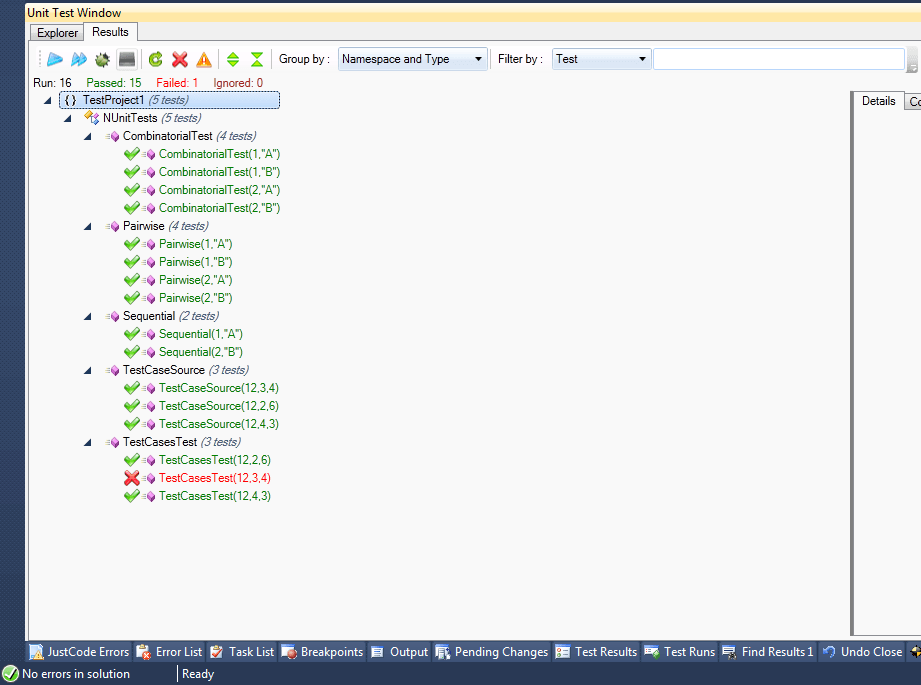Image resolution: width=921 pixels, height=685 pixels.
Task: Click the purple method icon of Pairwise group
Action: [113, 227]
